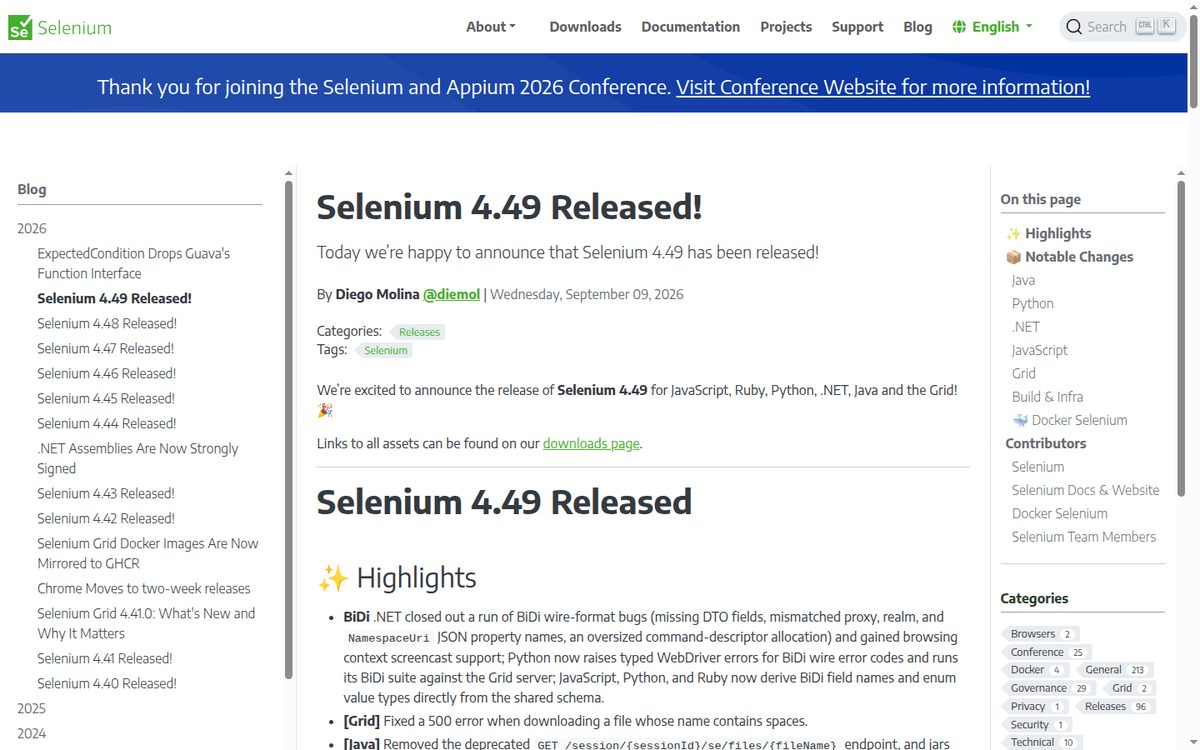Select Privacy category tag
This screenshot has height=750, width=1200.
click(1035, 706)
